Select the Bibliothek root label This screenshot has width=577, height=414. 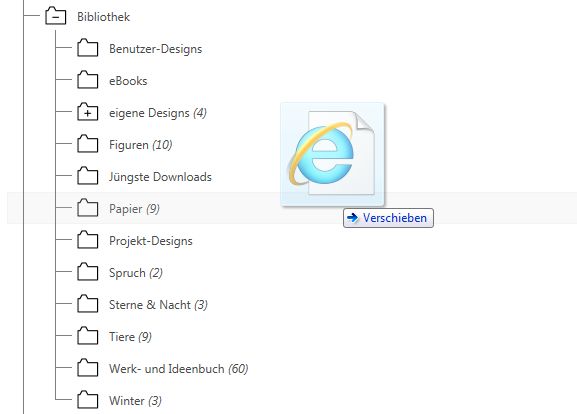point(103,17)
